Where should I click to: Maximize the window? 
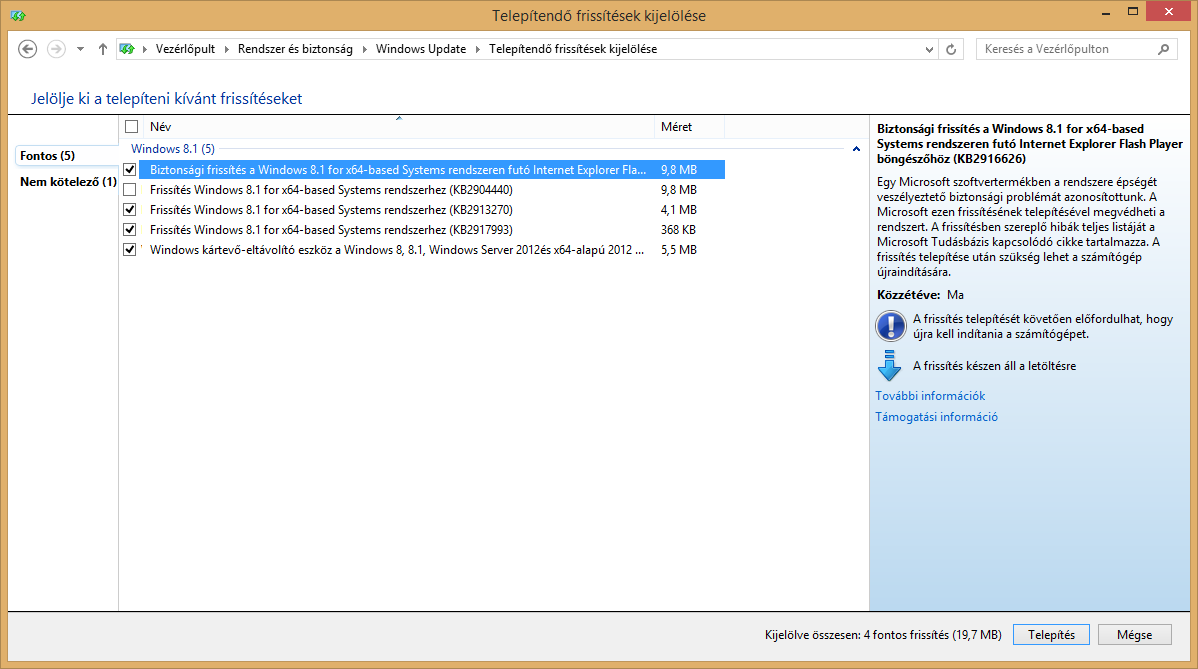[1133, 12]
